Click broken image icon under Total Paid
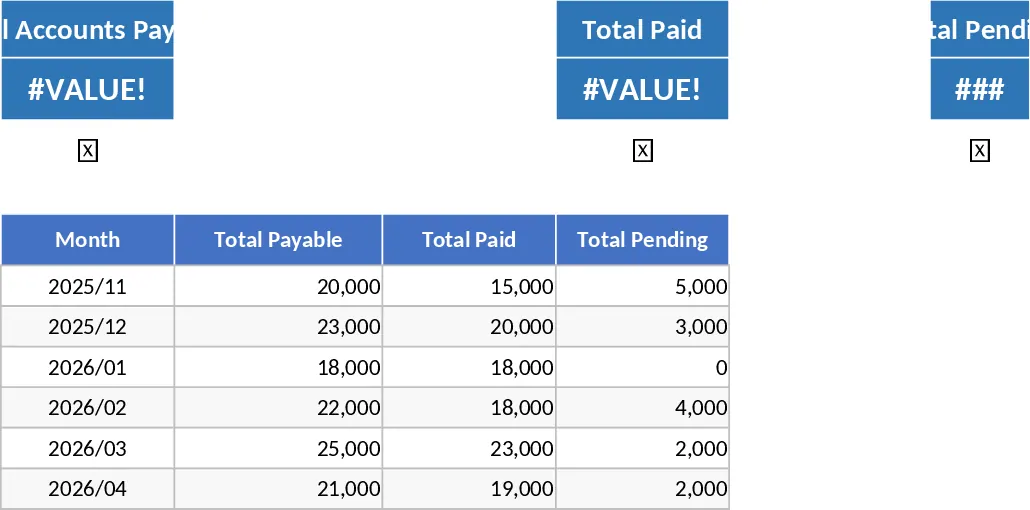The image size is (1030, 510). 642,151
